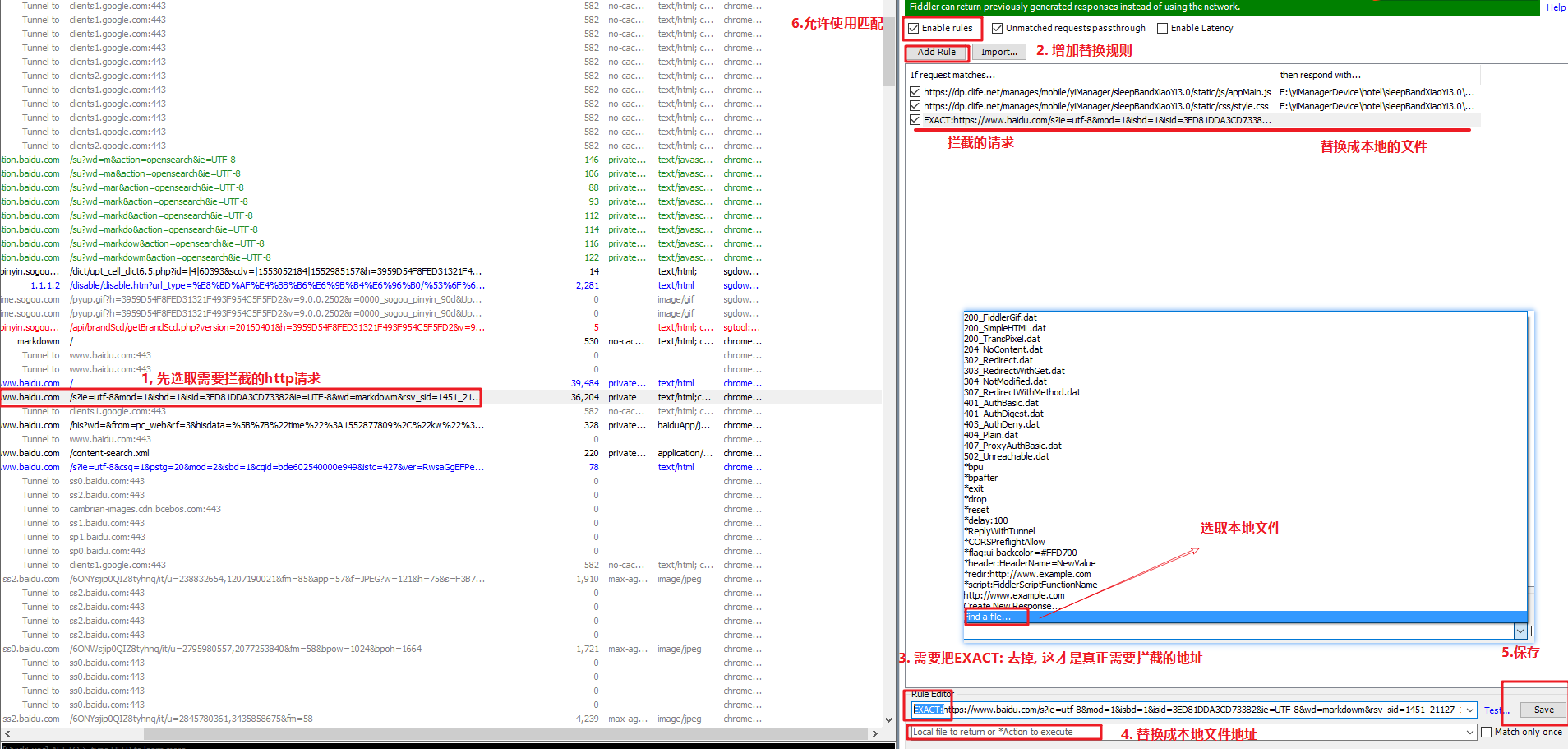The height and width of the screenshot is (749, 1568).
Task: Choose 'Create New Response...' in the action list
Action: (1244, 606)
